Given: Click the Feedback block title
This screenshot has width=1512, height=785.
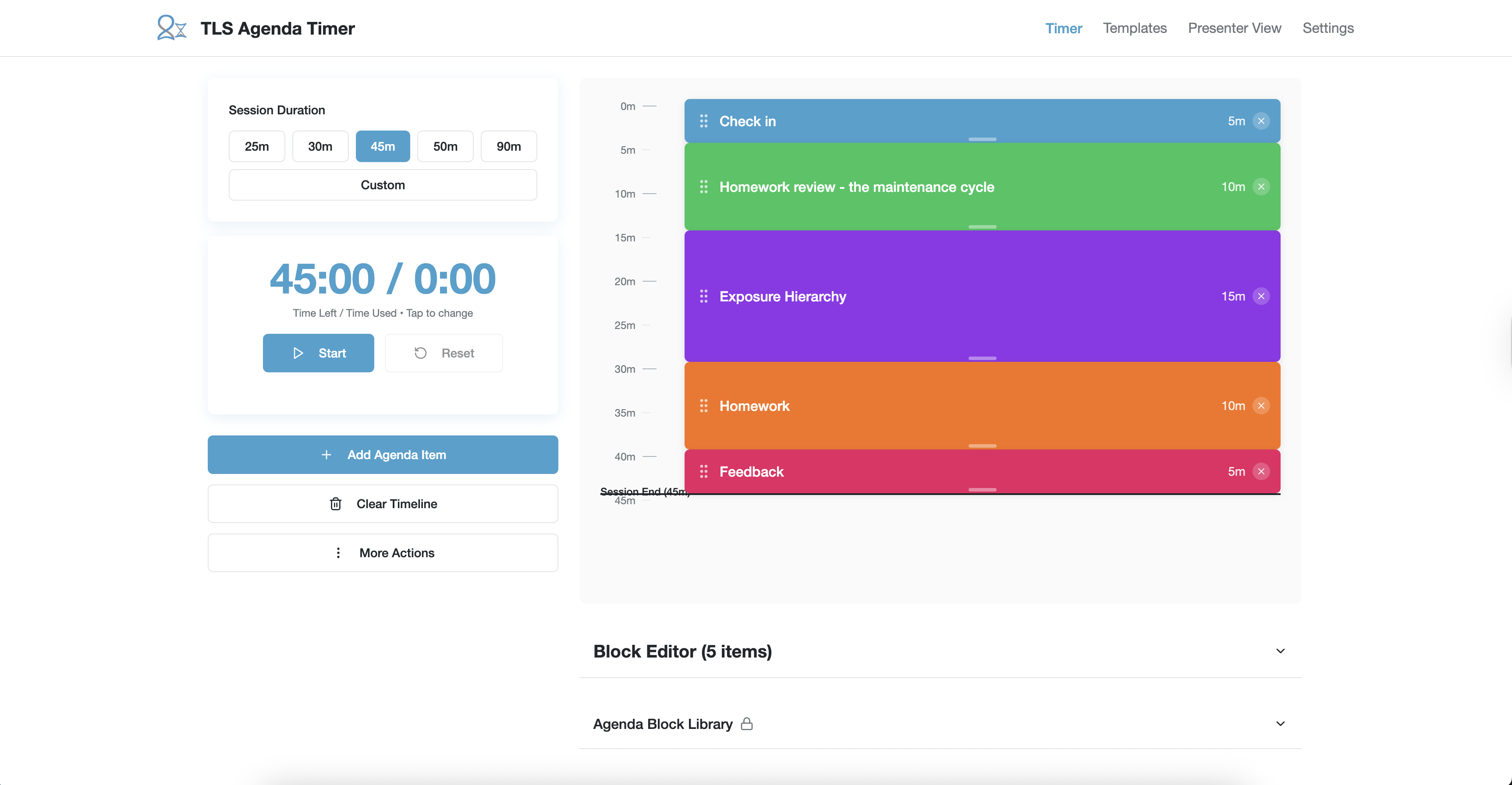Looking at the screenshot, I should 751,472.
